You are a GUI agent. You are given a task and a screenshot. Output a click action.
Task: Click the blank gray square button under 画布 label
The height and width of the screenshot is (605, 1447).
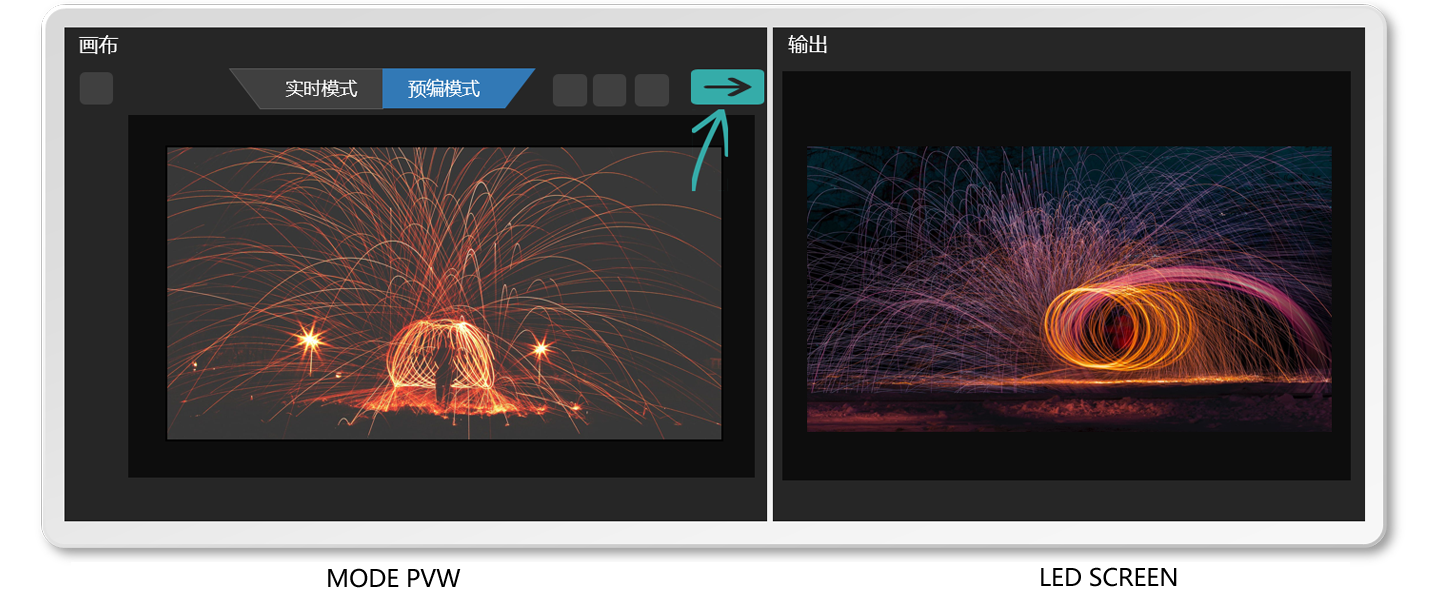[96, 88]
